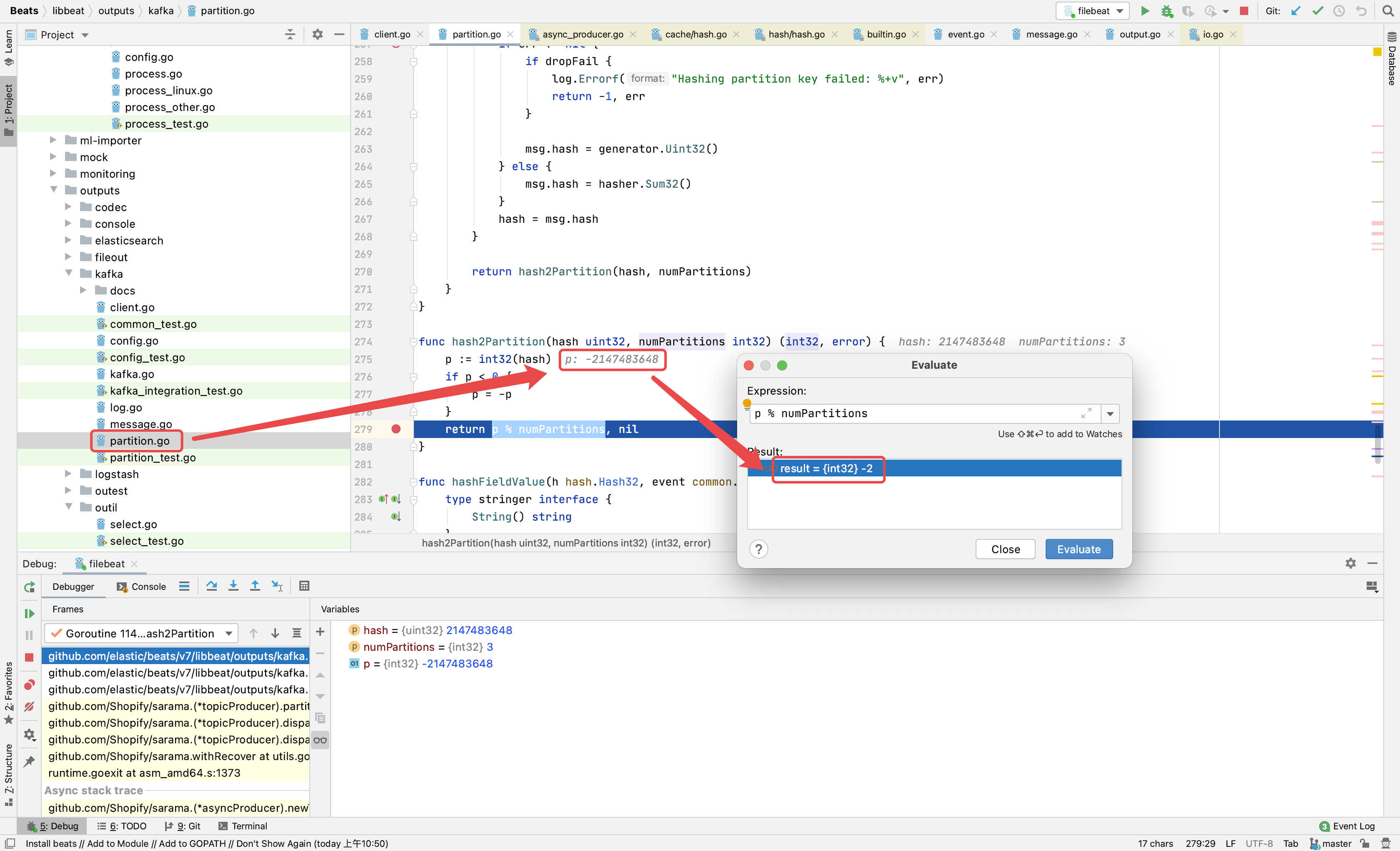Click the Step Over debugger icon
This screenshot has height=851, width=1400.
pos(211,586)
